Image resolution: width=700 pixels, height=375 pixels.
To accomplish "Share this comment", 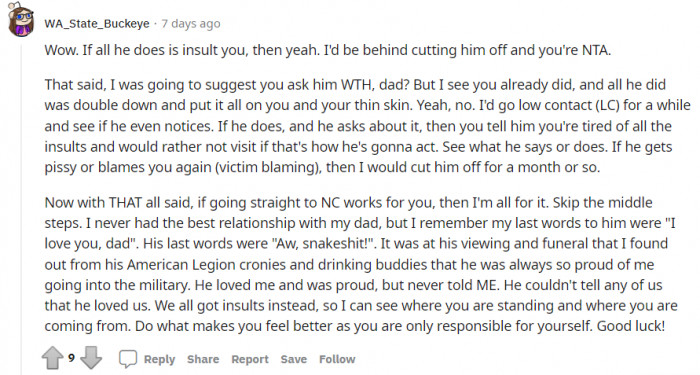I will pos(203,359).
